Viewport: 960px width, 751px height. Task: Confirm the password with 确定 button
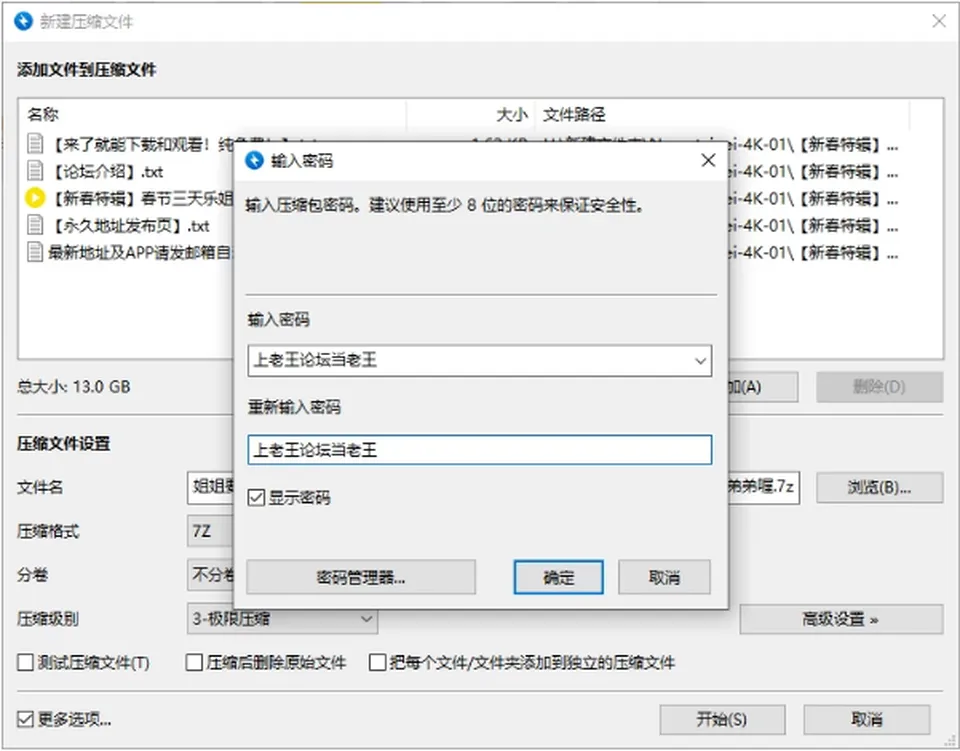pyautogui.click(x=558, y=577)
